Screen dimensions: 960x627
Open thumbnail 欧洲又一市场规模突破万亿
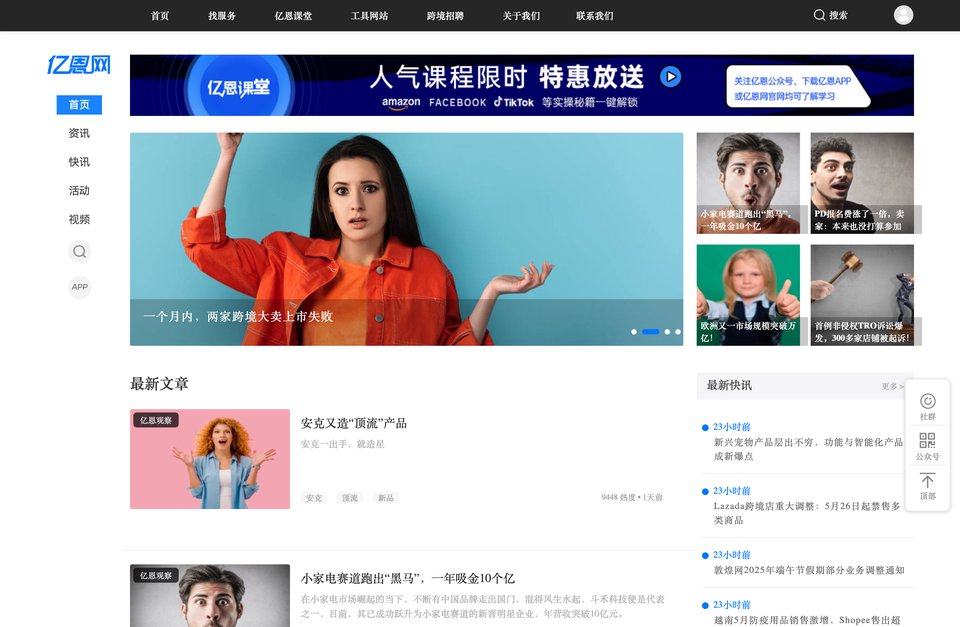tap(748, 295)
